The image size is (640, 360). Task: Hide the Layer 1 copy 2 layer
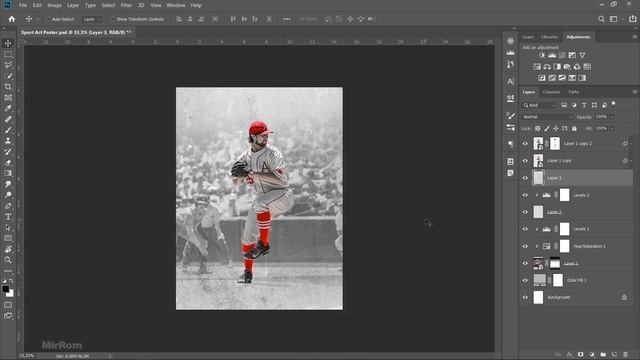click(x=525, y=144)
